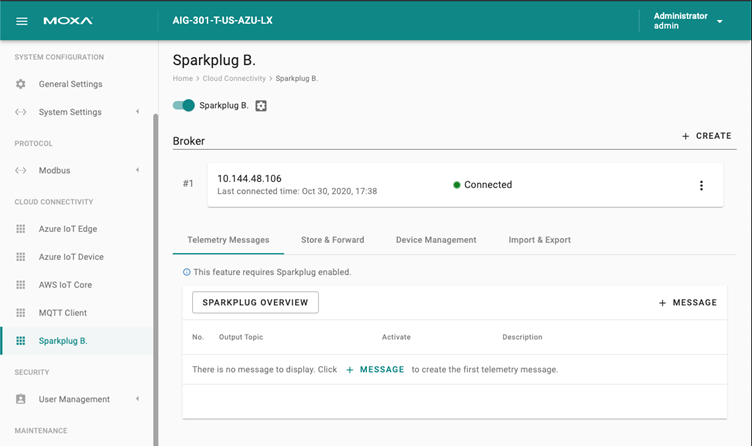
Task: Toggle the Sparkplug B. enable switch
Action: 184,105
